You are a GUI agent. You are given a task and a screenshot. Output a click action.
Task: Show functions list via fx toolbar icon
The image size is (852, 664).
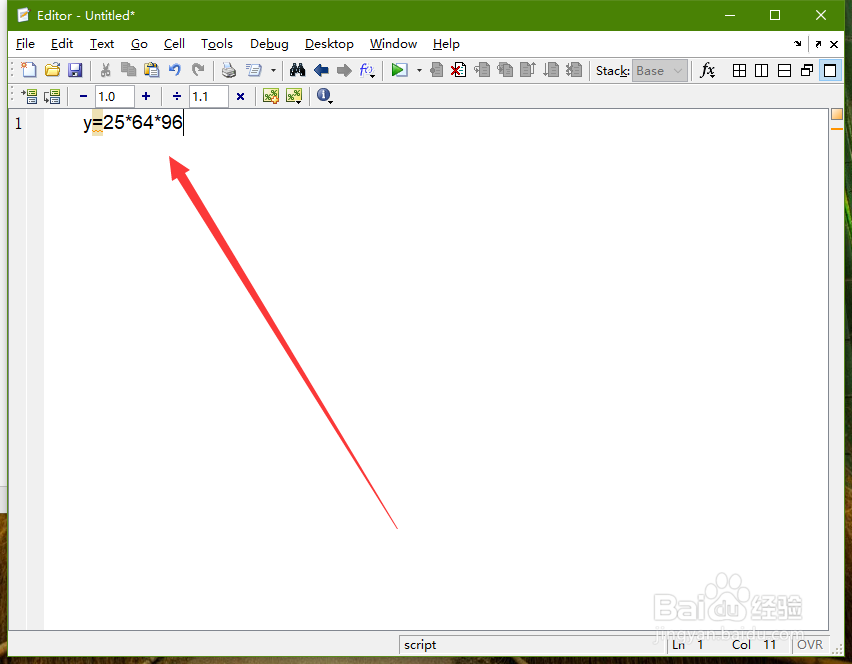[367, 70]
